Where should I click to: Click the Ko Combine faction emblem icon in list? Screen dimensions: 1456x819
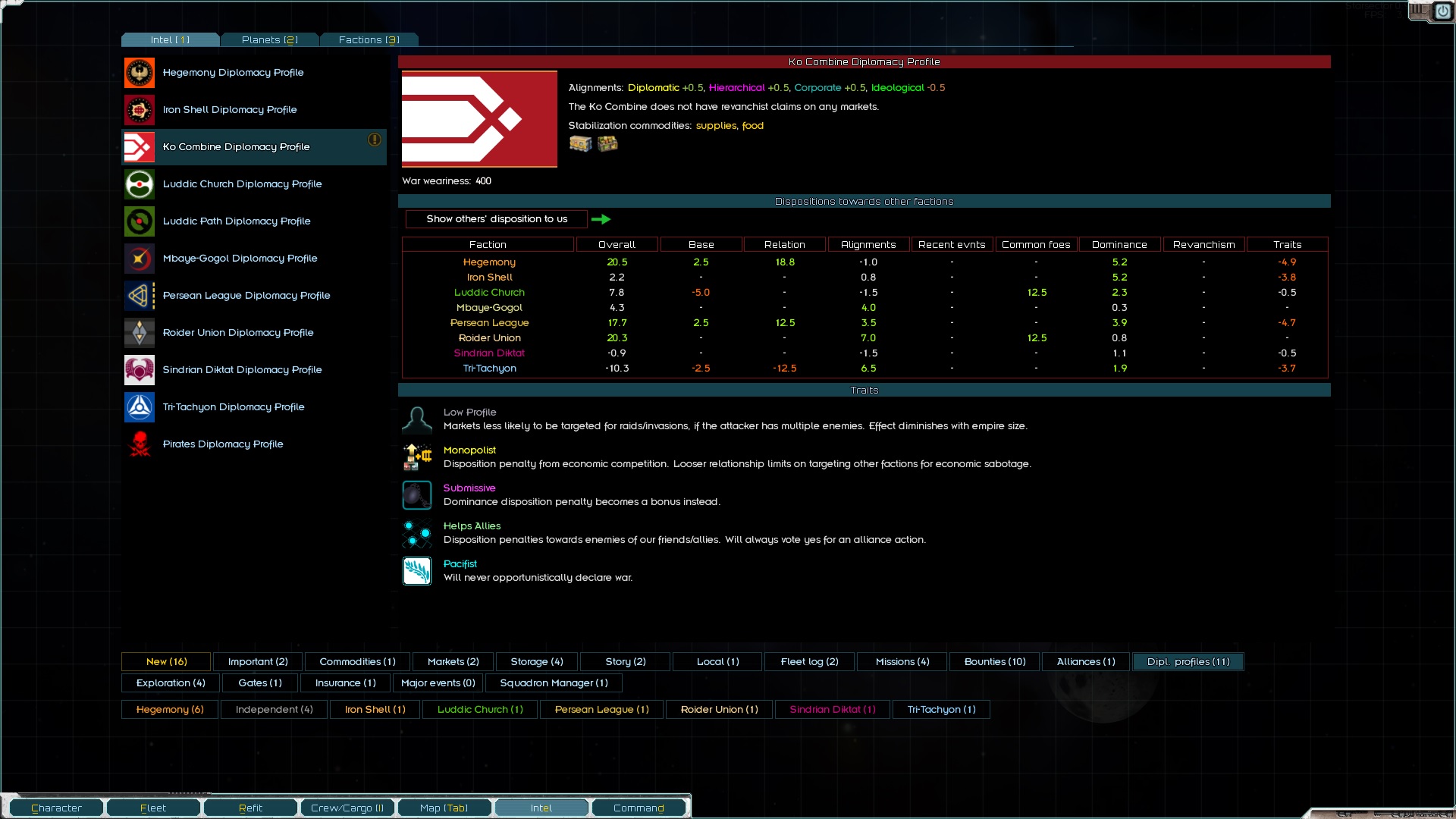pyautogui.click(x=140, y=147)
